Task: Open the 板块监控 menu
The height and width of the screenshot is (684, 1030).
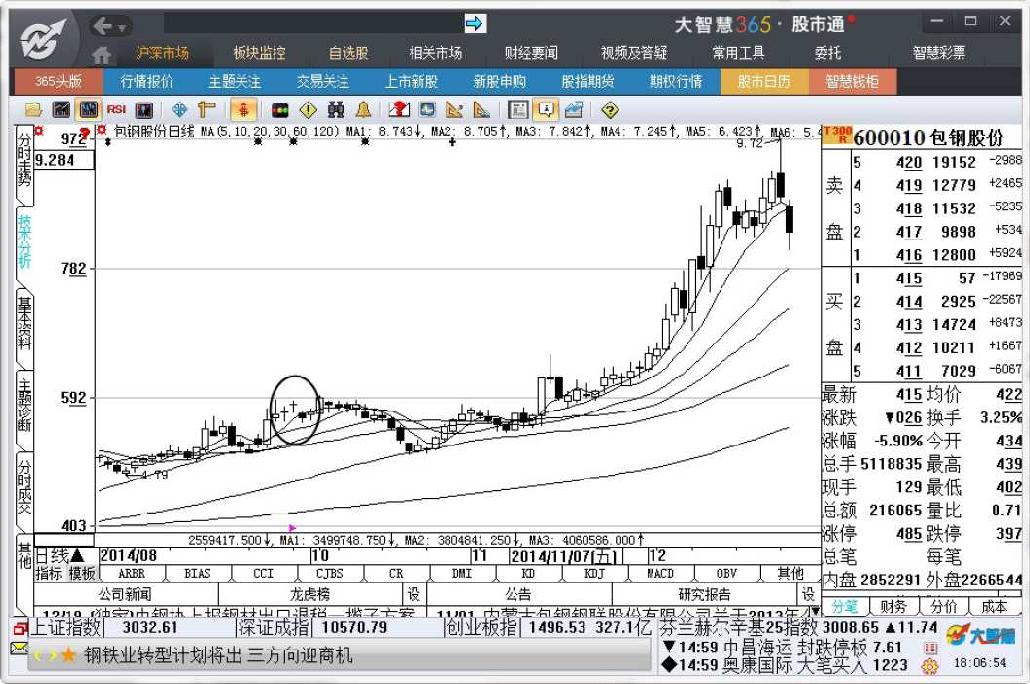Action: click(x=259, y=53)
